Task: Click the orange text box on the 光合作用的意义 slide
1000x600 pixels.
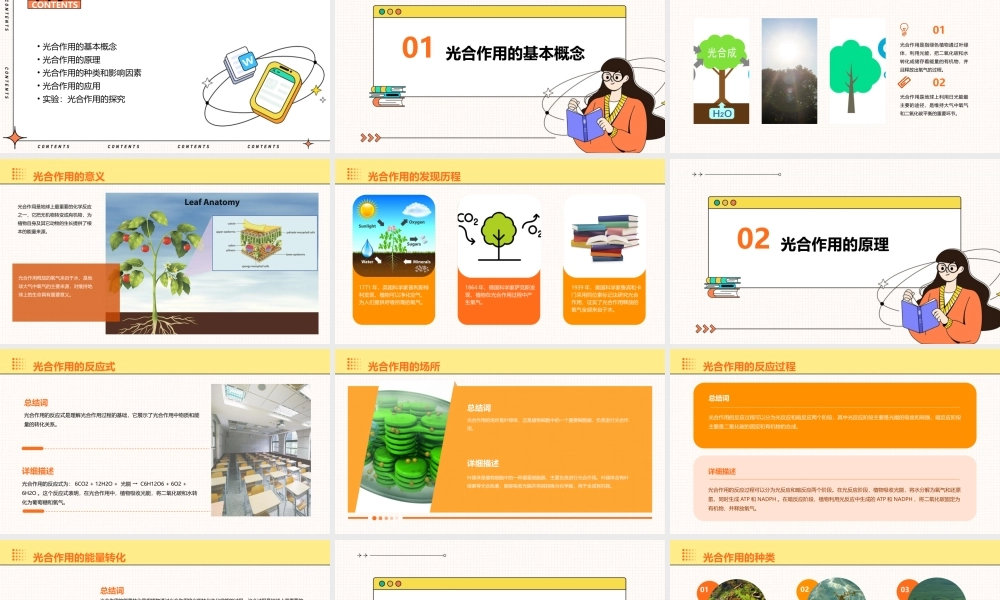Action: click(x=66, y=291)
